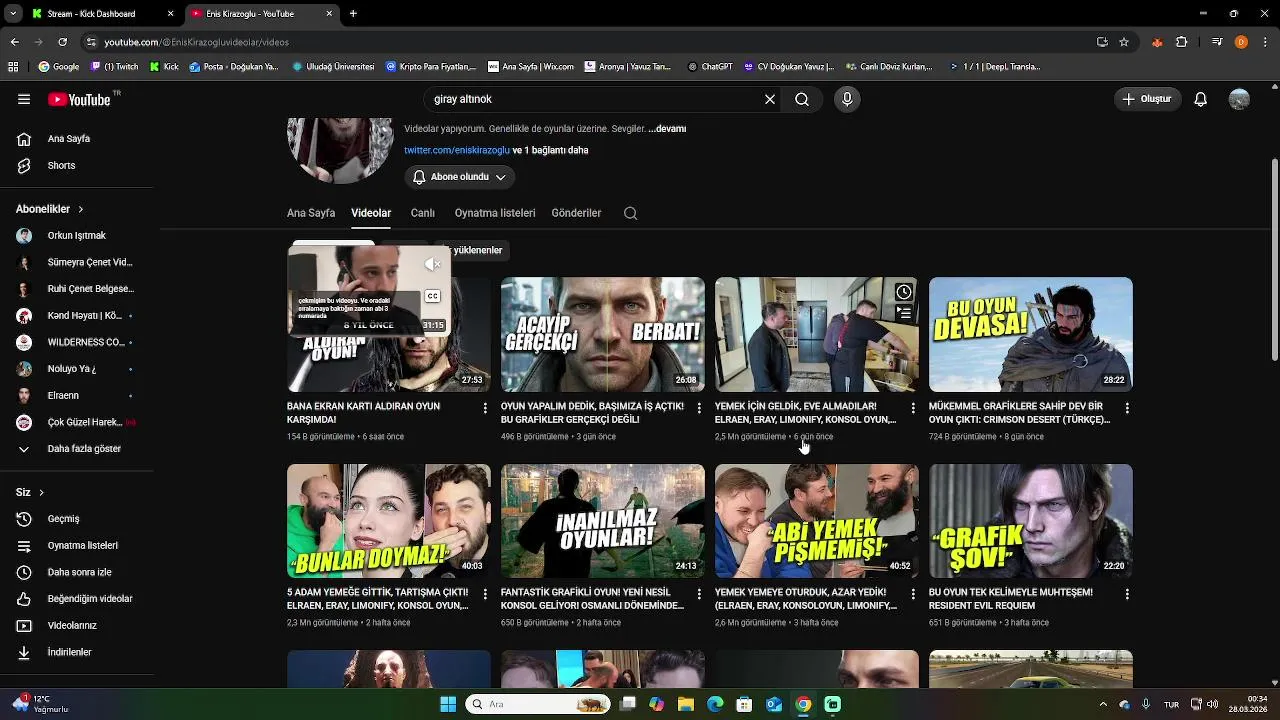Open the YouTube hamburger guide menu
The height and width of the screenshot is (720, 1280).
point(24,99)
